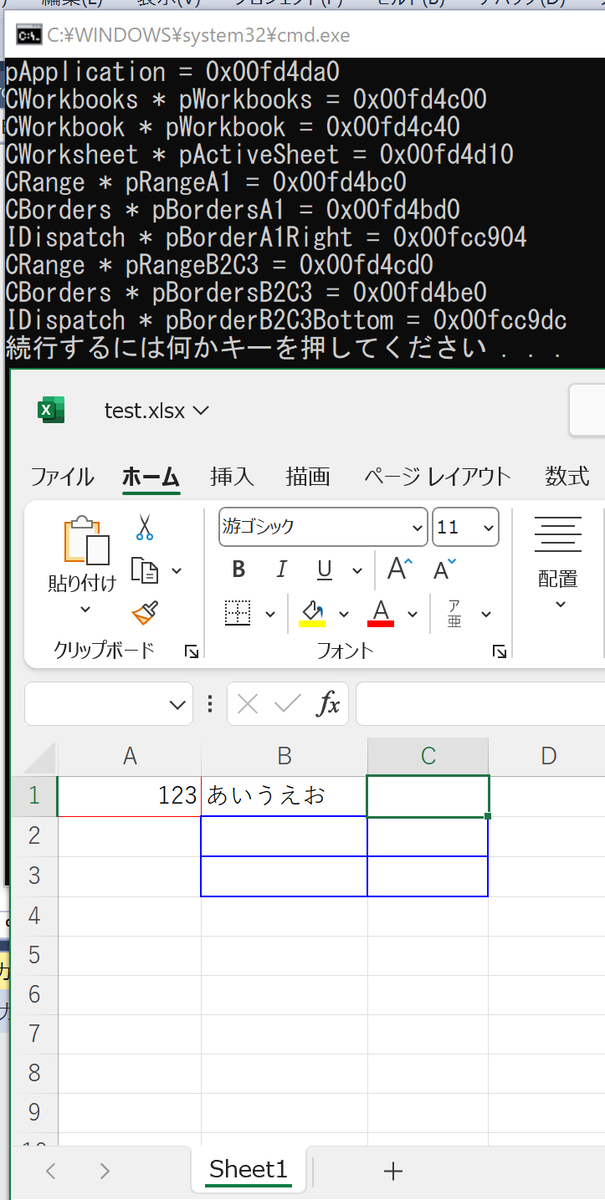Click the 続行するには prompt line in cmd
Viewport: 605px width, 1200px height.
click(283, 348)
